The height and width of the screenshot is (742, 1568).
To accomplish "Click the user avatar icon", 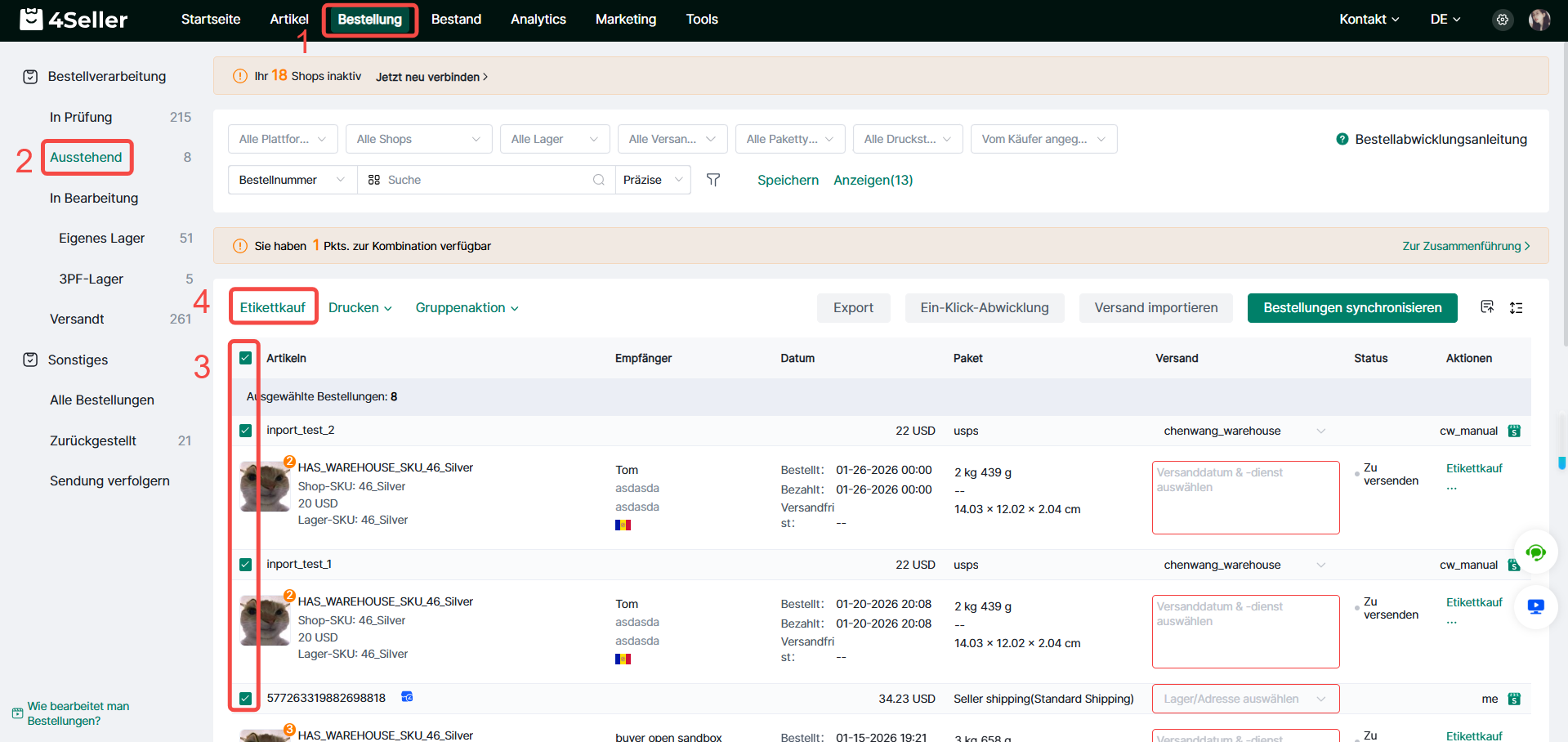I will point(1539,20).
